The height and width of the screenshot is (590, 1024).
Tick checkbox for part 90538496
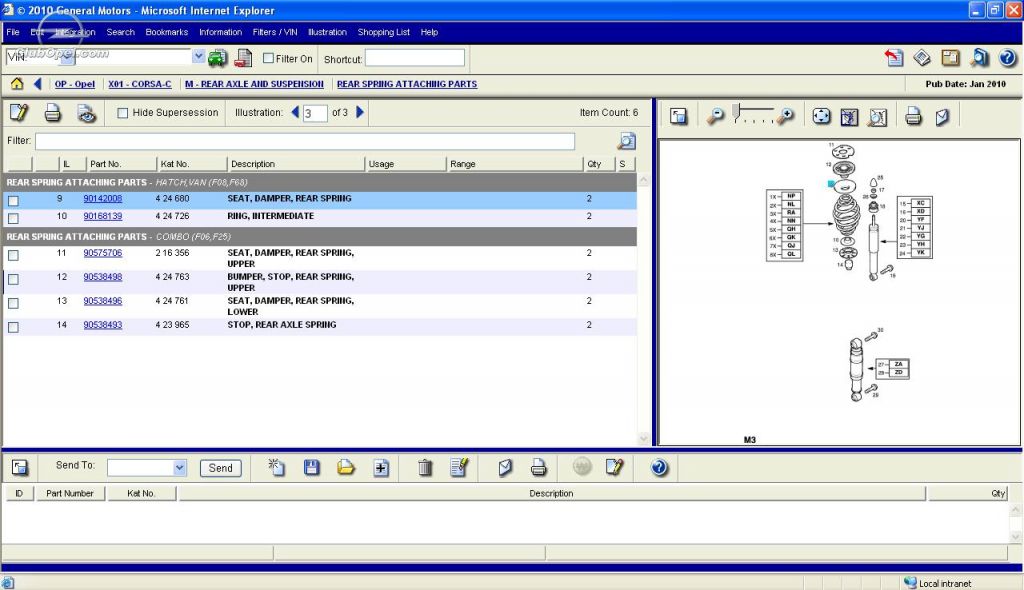click(13, 303)
